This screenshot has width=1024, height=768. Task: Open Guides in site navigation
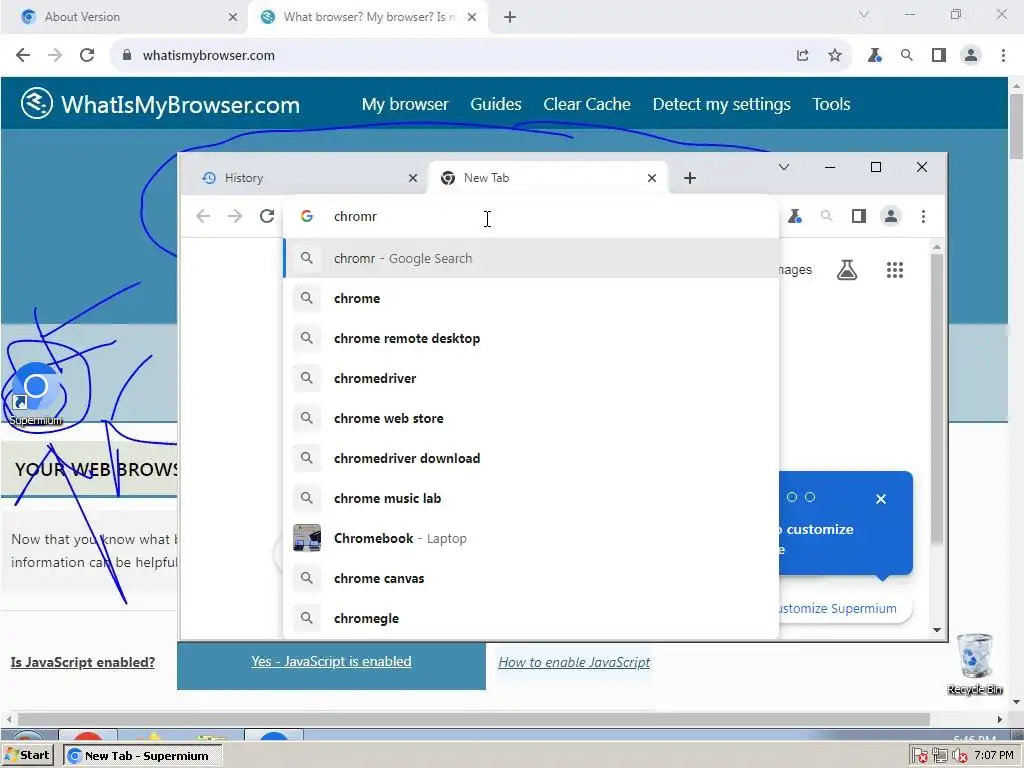pos(496,104)
